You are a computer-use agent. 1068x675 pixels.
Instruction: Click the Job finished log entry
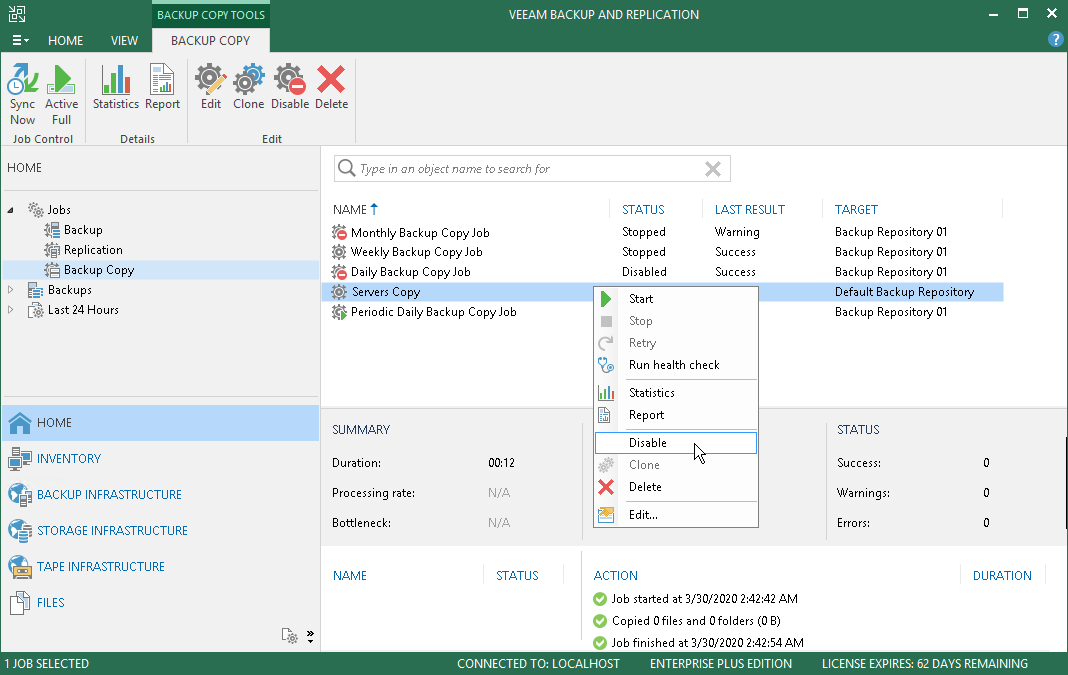point(707,642)
